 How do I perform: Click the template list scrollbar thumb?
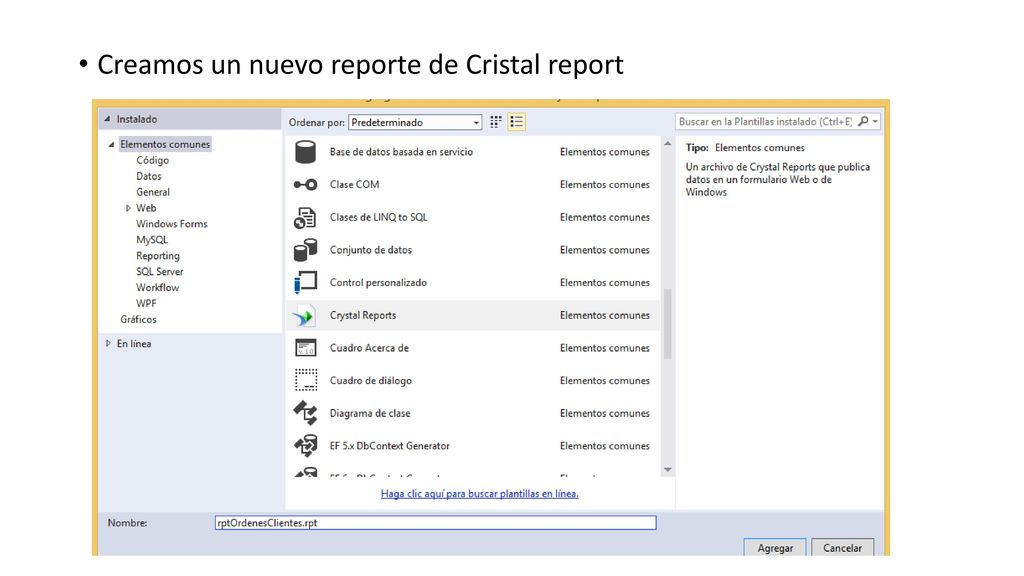tap(667, 324)
